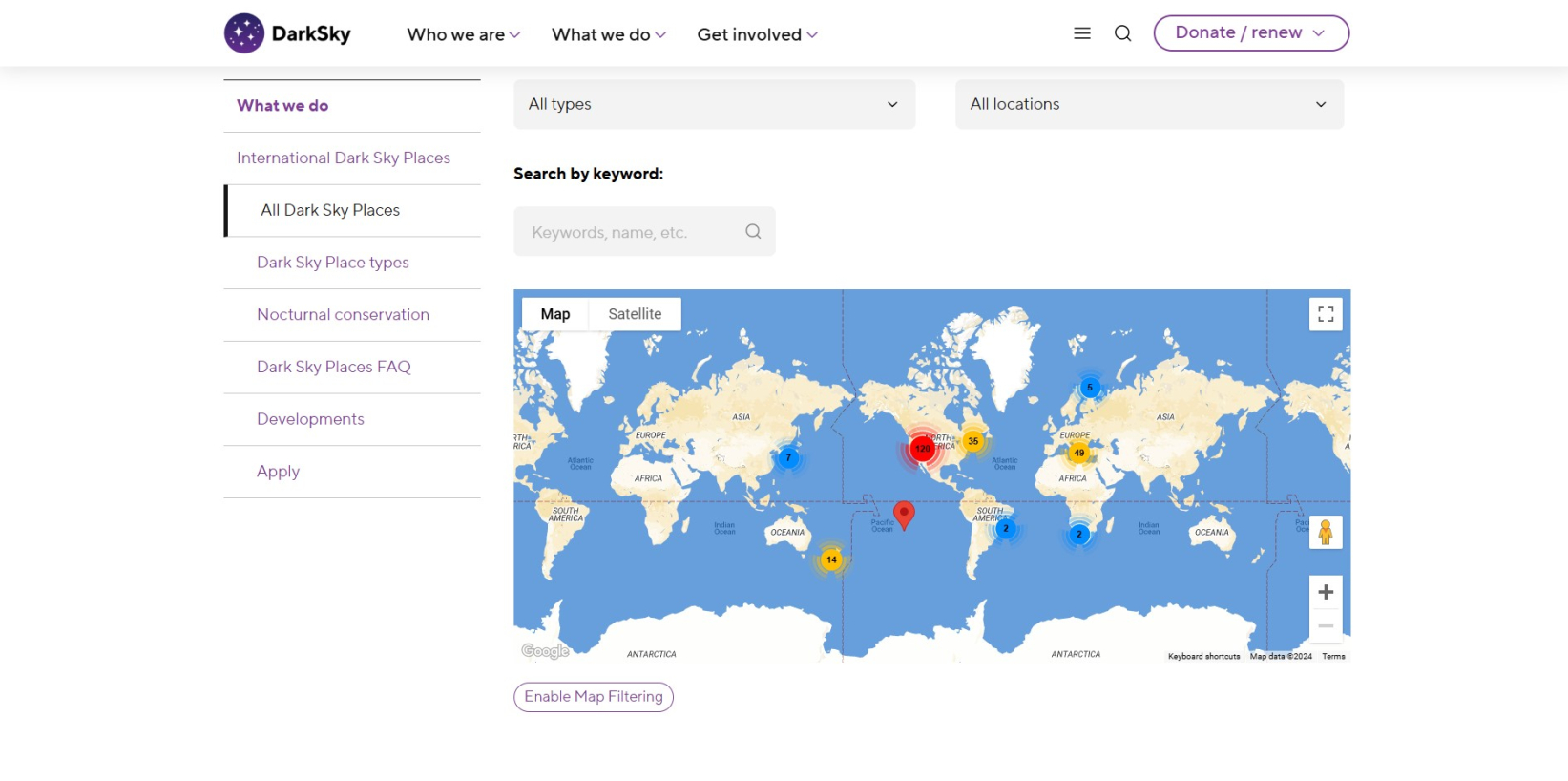
Task: Click the Google logo on the map
Action: pos(545,651)
